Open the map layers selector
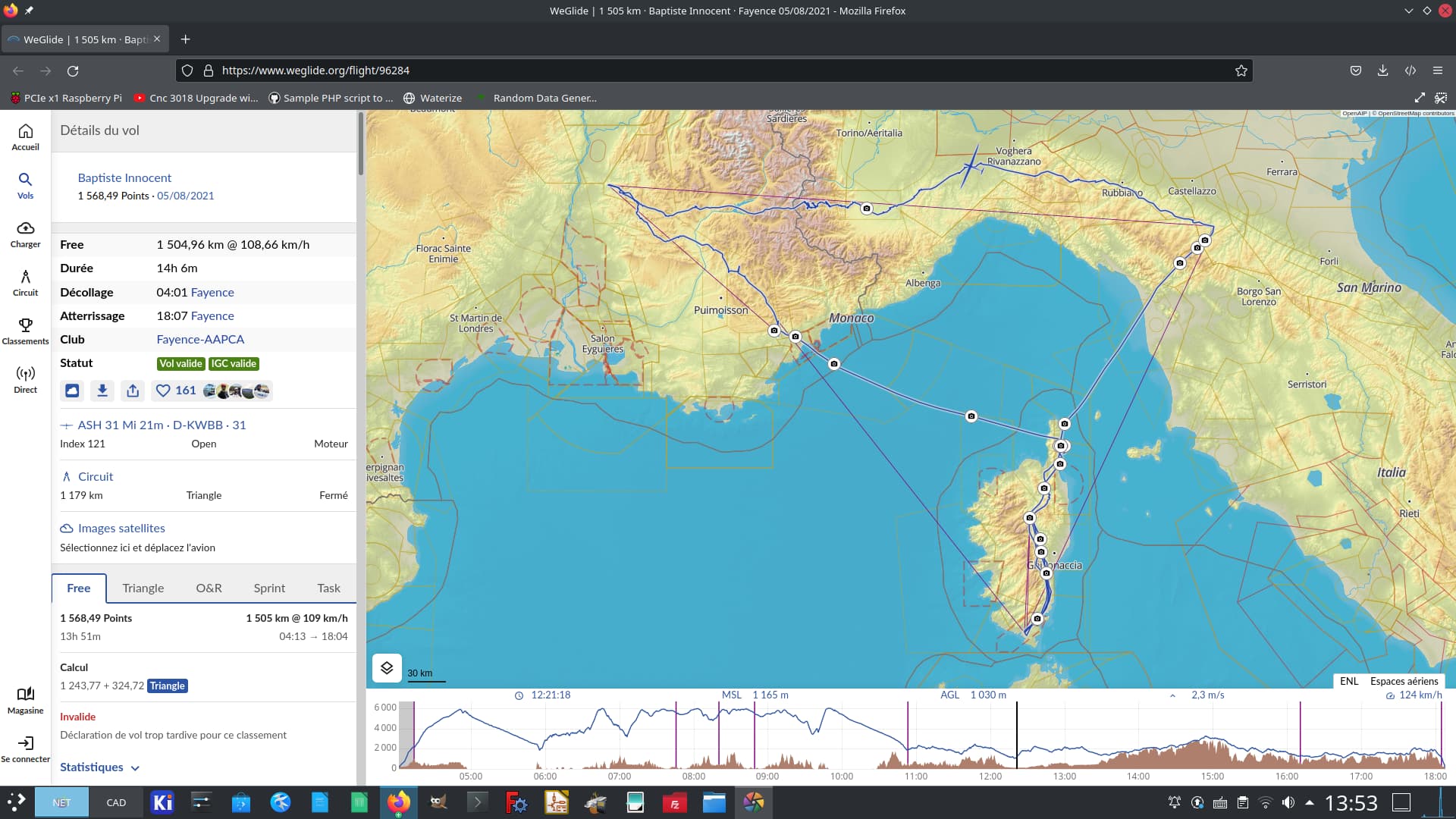Screen dimensions: 1456x819 coord(387,668)
